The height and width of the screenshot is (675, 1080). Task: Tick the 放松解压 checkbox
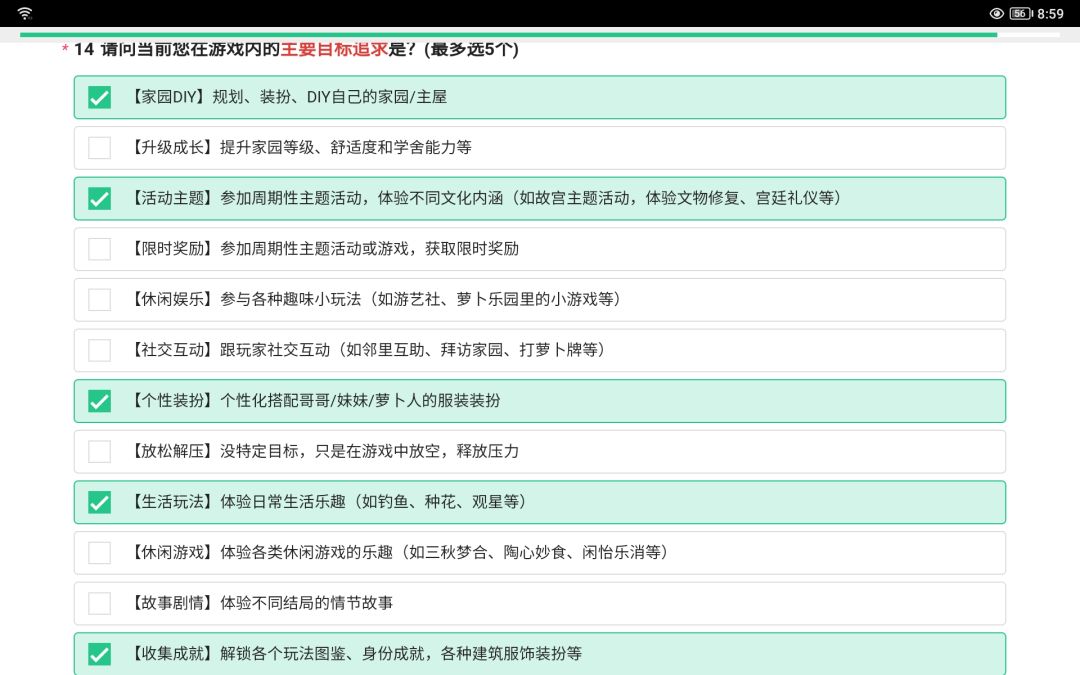99,451
